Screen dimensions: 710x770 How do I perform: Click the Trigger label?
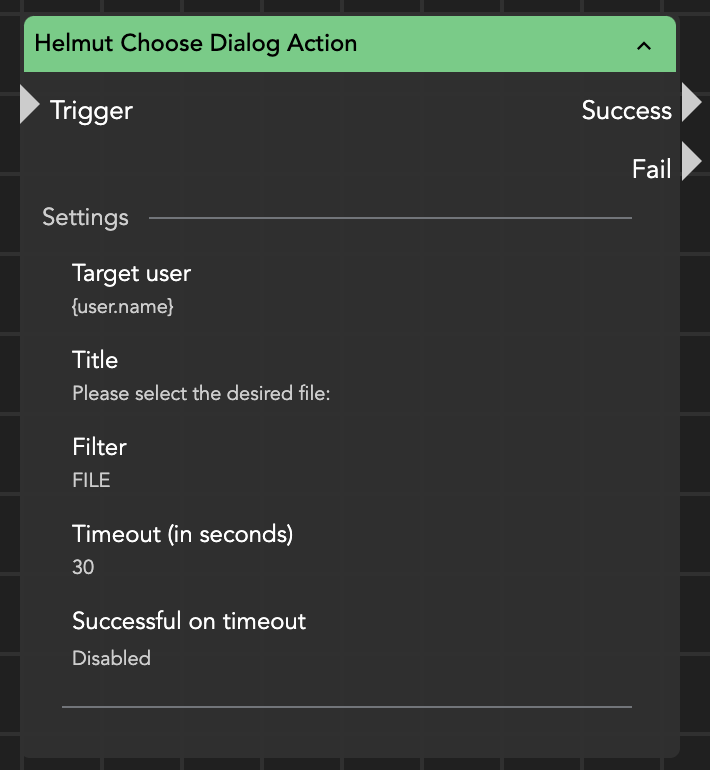point(91,110)
